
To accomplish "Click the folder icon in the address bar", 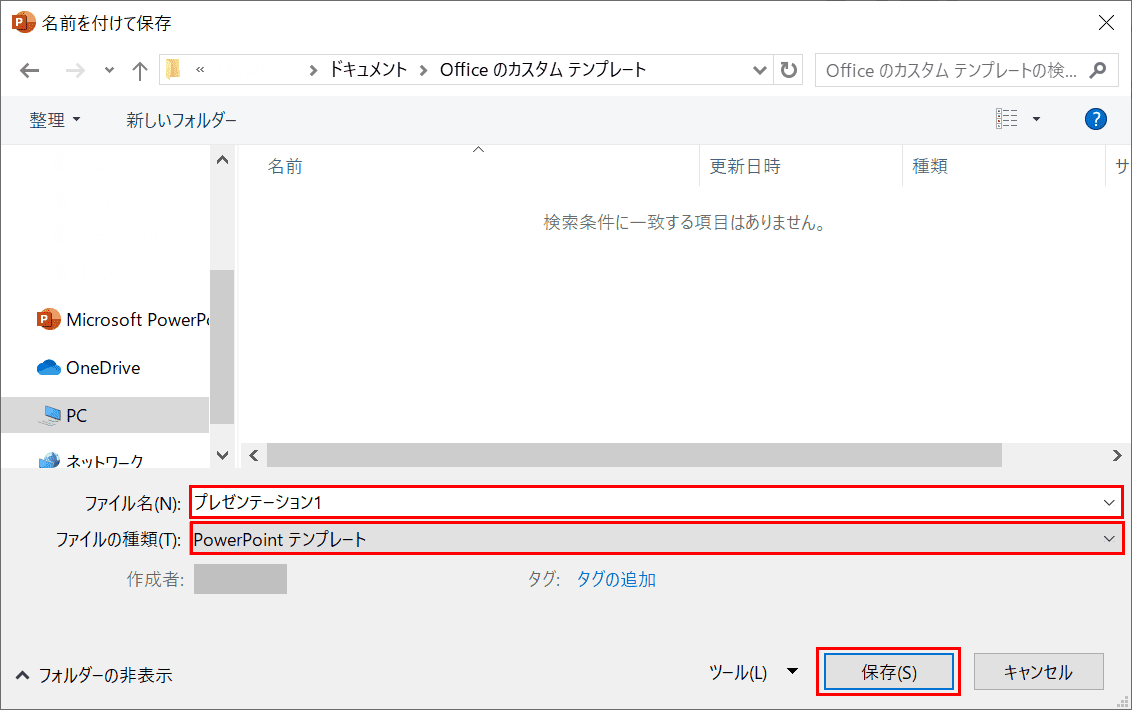I will [x=173, y=69].
